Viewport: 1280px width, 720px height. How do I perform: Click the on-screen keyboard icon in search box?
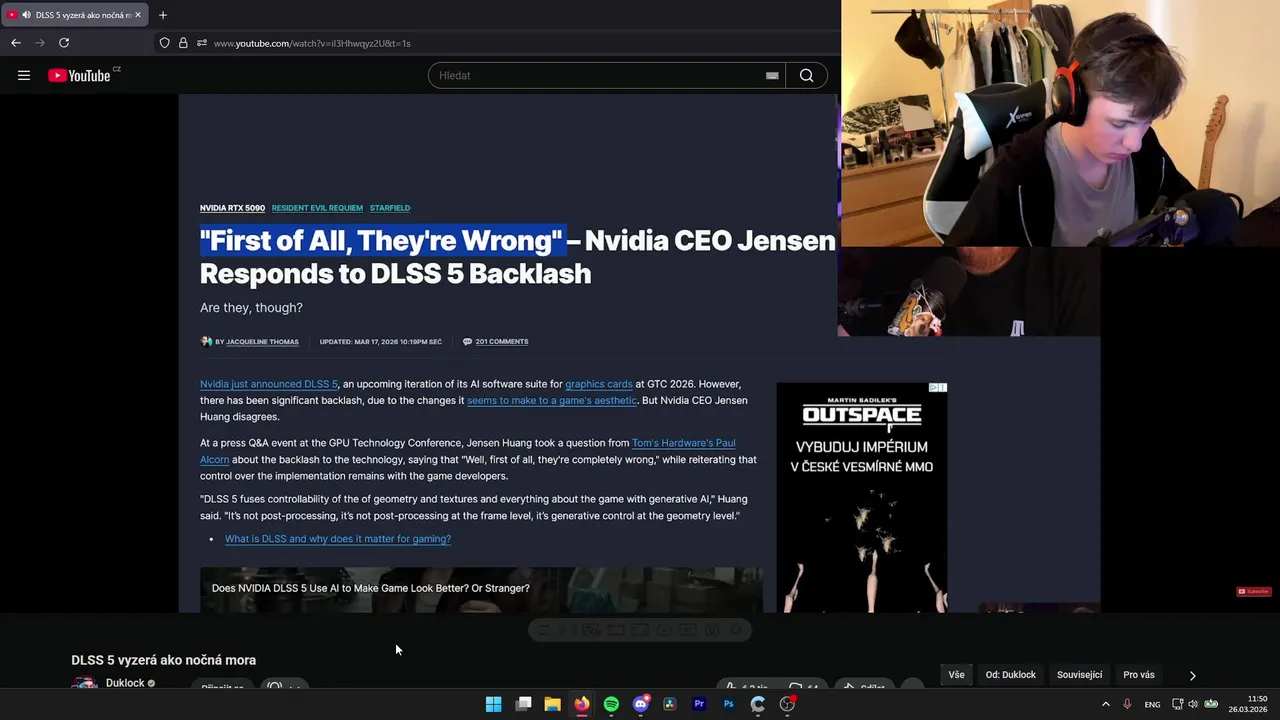click(772, 75)
